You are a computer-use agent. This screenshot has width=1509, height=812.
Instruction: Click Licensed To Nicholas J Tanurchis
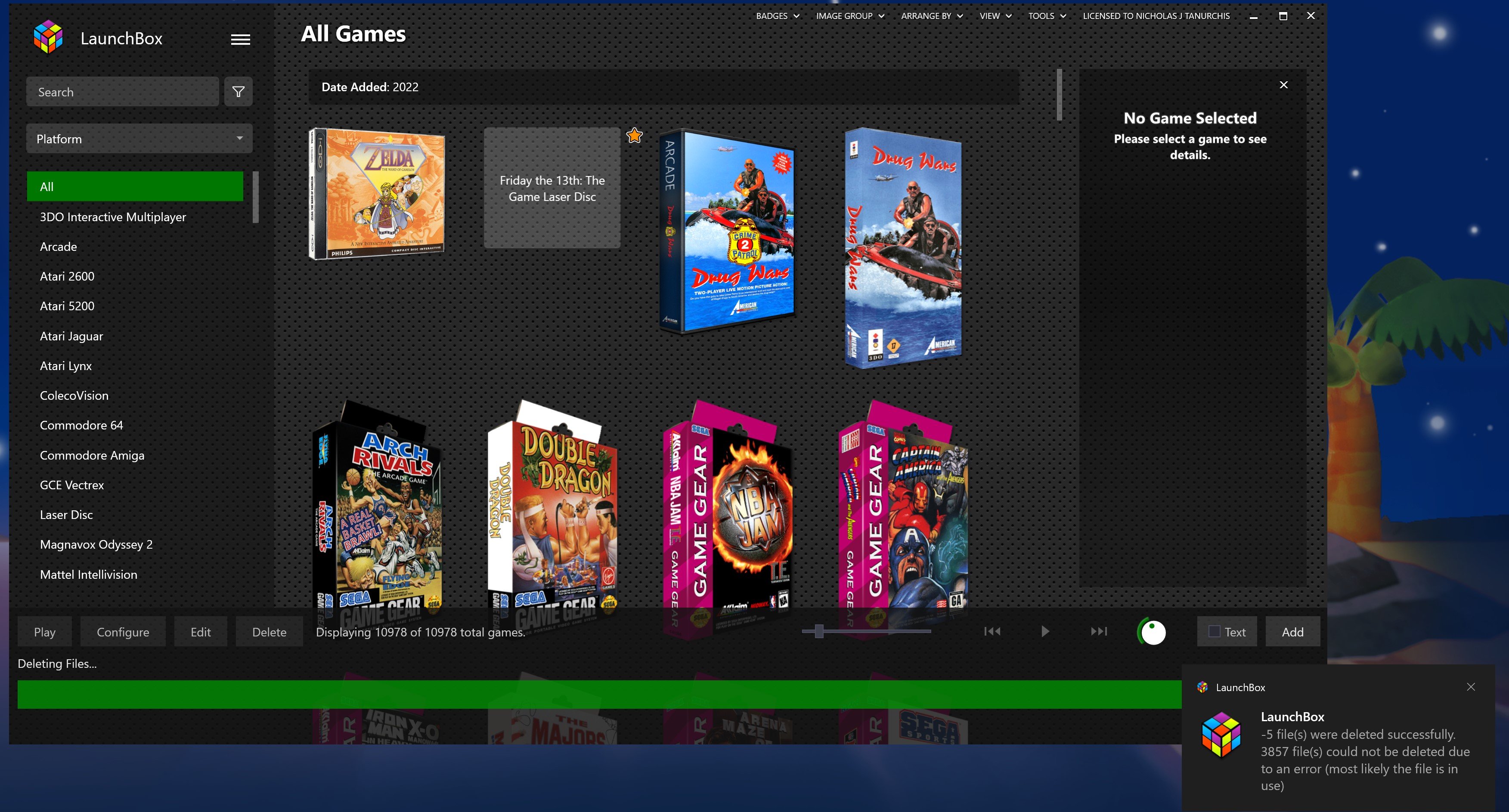click(1156, 16)
